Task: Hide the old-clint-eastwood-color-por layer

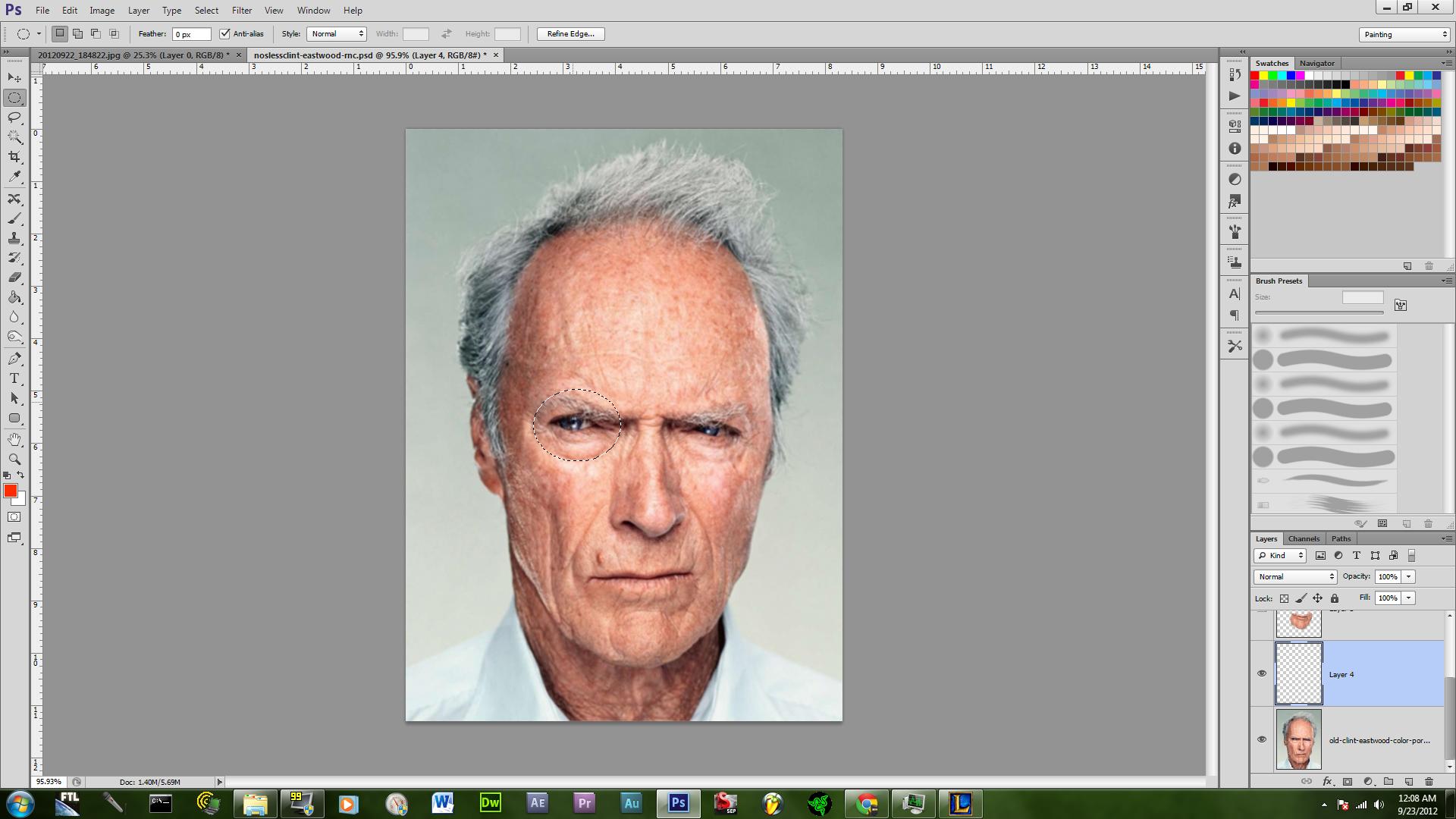Action: click(1262, 739)
